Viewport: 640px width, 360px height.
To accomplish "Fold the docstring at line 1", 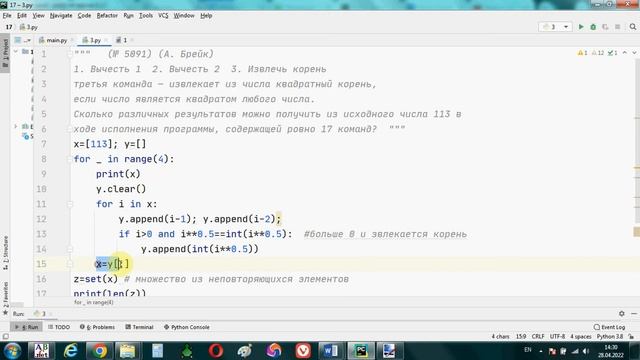I will click(x=70, y=53).
